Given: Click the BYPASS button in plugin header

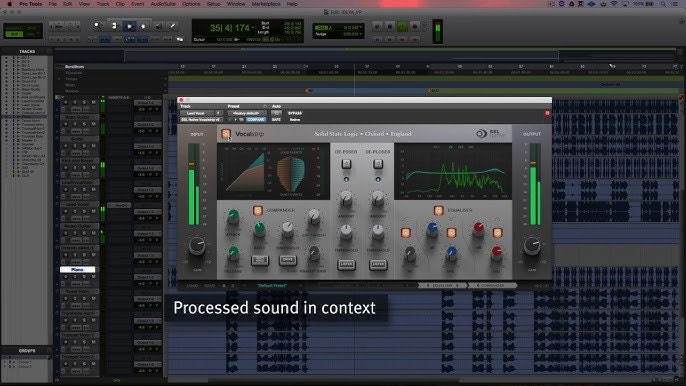Looking at the screenshot, I should pos(295,113).
